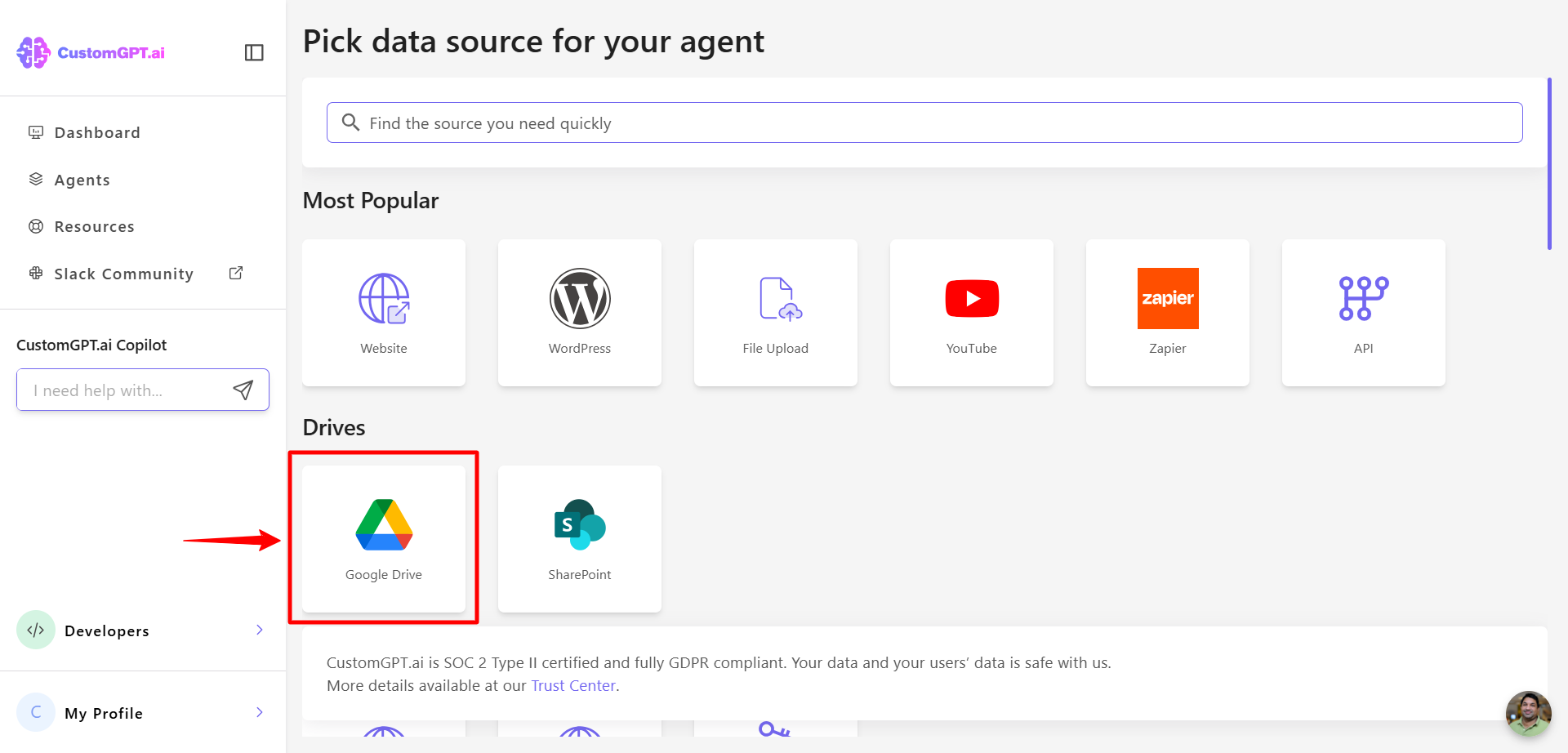Screen dimensions: 1568x753
Task: Click the 'SharePoint' card label
Action: pos(580,574)
